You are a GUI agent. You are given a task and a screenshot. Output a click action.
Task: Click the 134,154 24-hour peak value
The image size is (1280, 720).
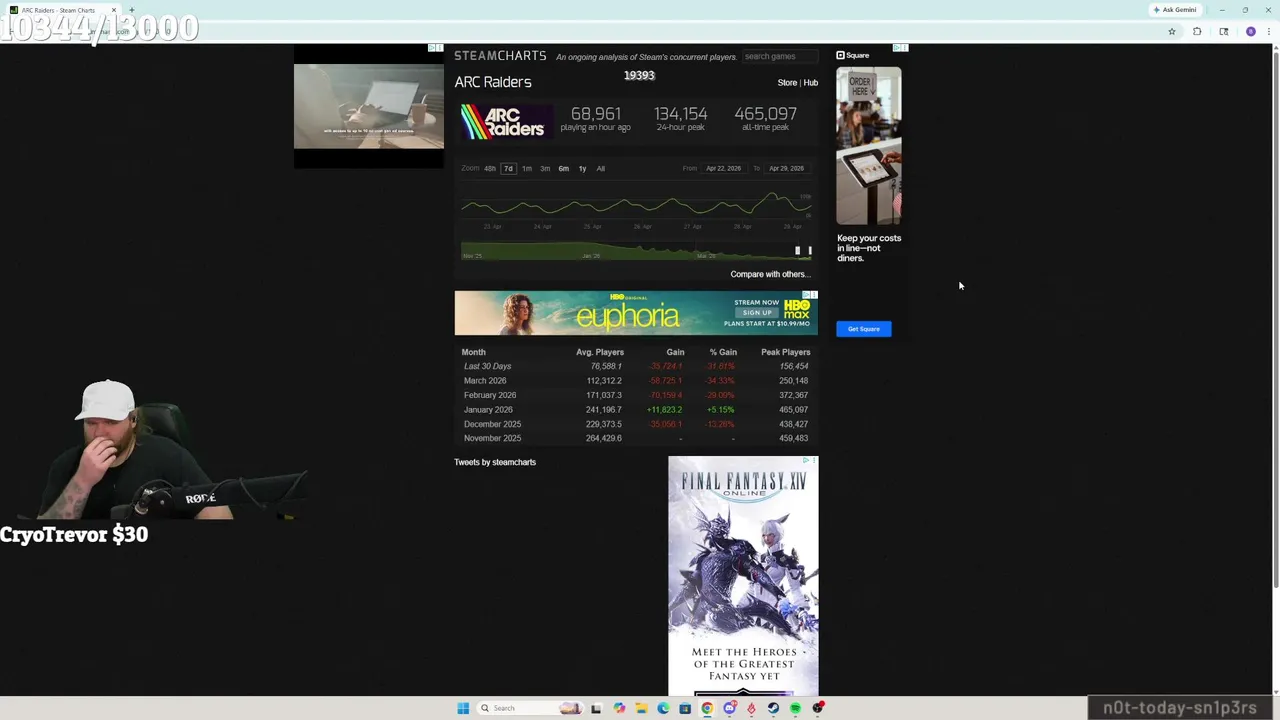point(680,114)
